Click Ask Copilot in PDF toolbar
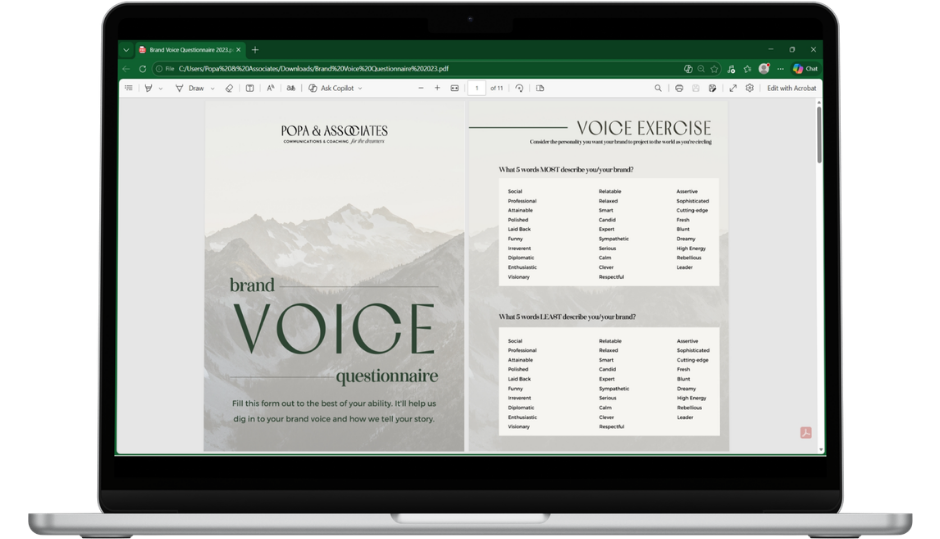Image resolution: width=940 pixels, height=539 pixels. (331, 88)
